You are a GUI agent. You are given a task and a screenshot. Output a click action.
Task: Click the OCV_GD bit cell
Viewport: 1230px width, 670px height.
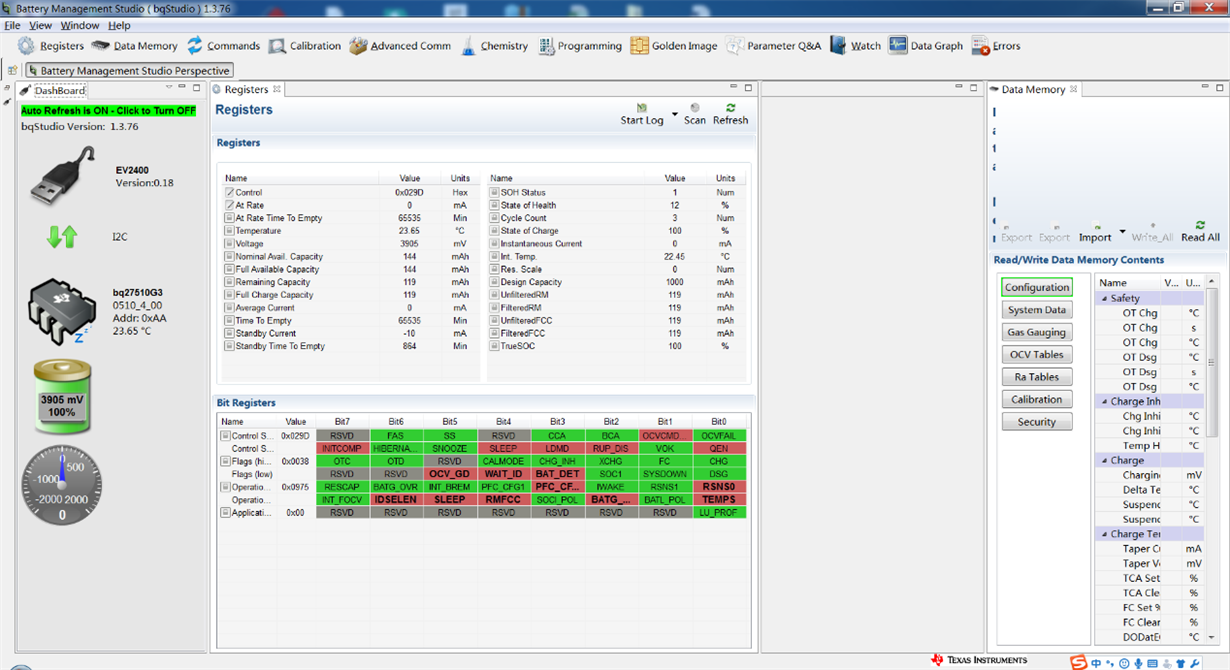point(450,474)
